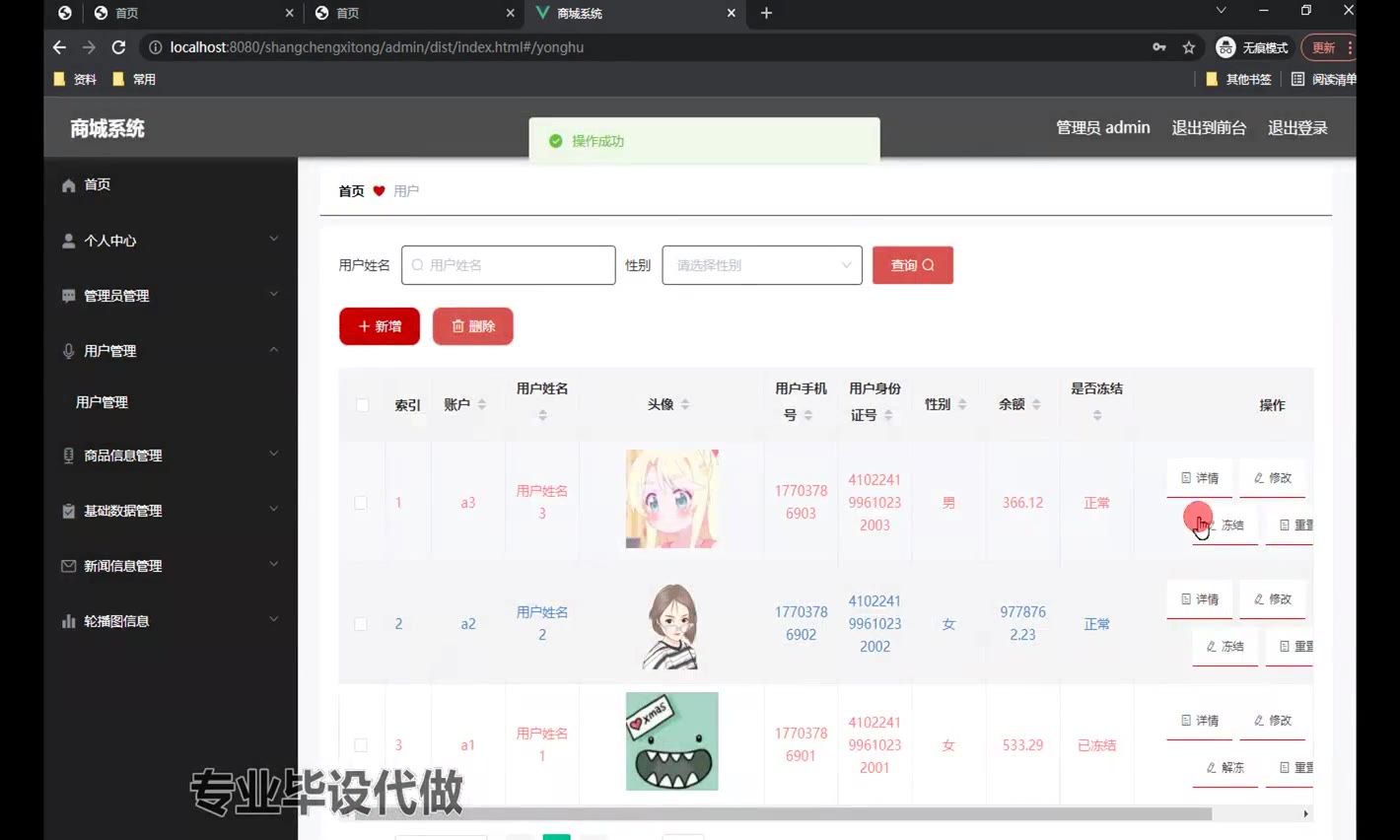Click the envelope icon beside 新闻信息管理
The height and width of the screenshot is (840, 1400).
click(x=68, y=566)
